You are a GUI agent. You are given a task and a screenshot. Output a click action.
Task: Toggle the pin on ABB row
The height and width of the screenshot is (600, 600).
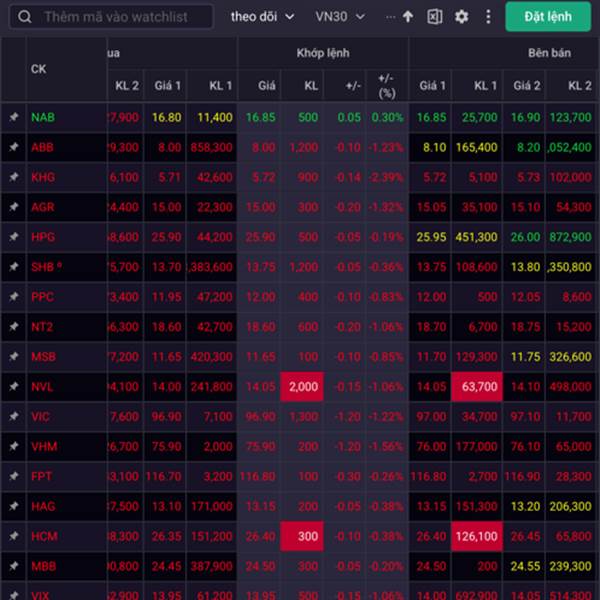tap(14, 147)
